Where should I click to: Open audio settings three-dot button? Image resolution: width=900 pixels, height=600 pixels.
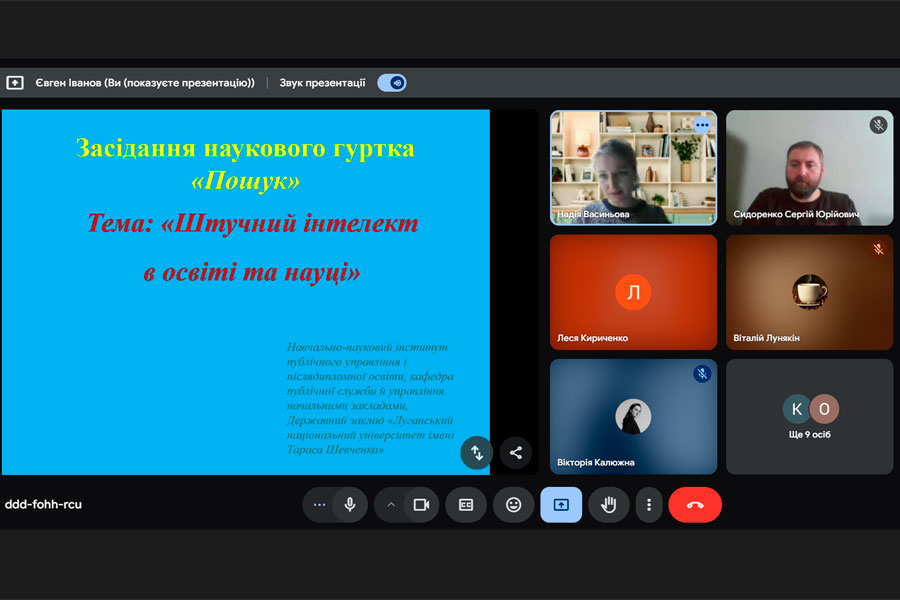(x=320, y=505)
